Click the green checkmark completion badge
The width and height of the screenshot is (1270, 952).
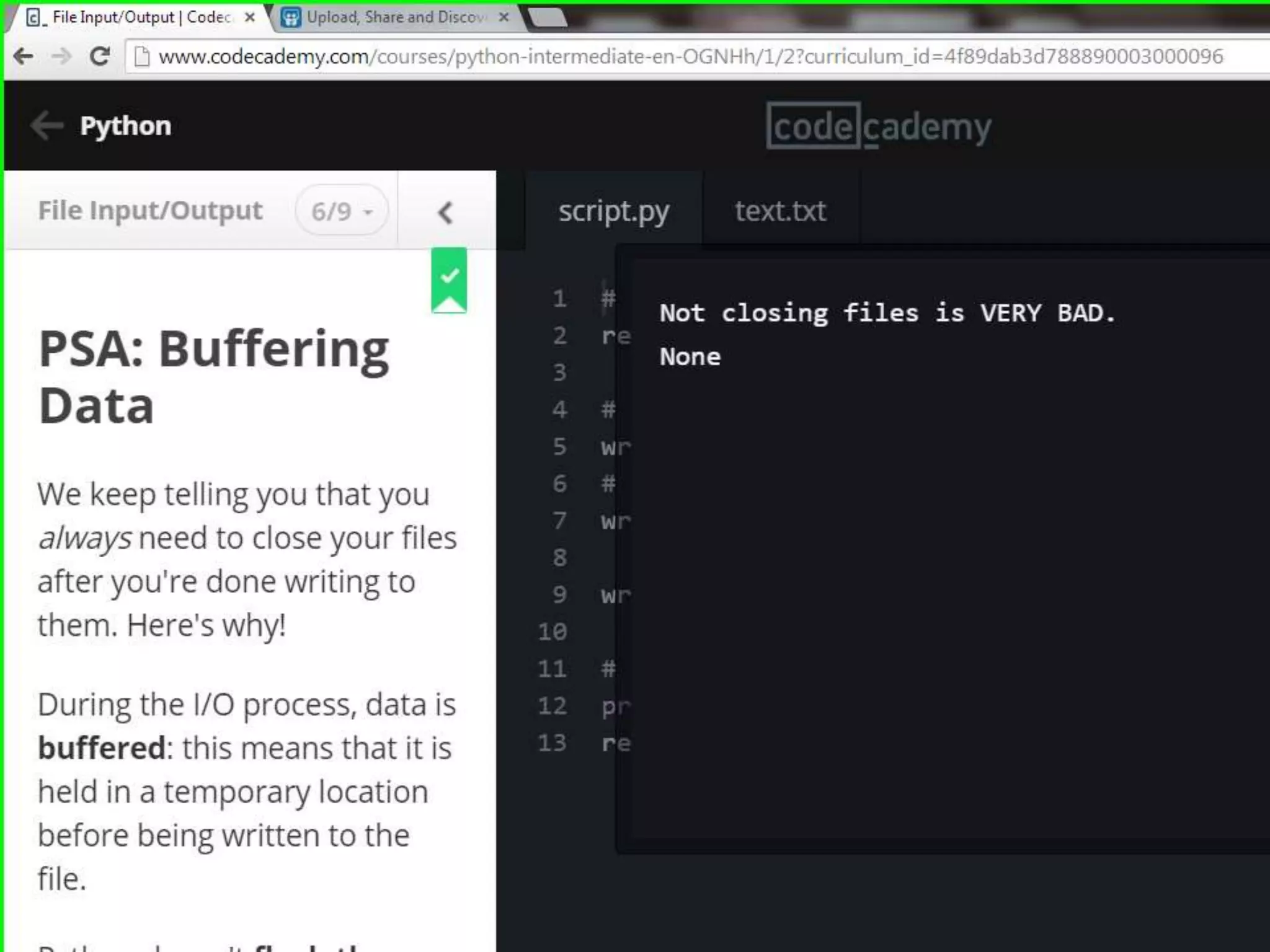coord(450,280)
